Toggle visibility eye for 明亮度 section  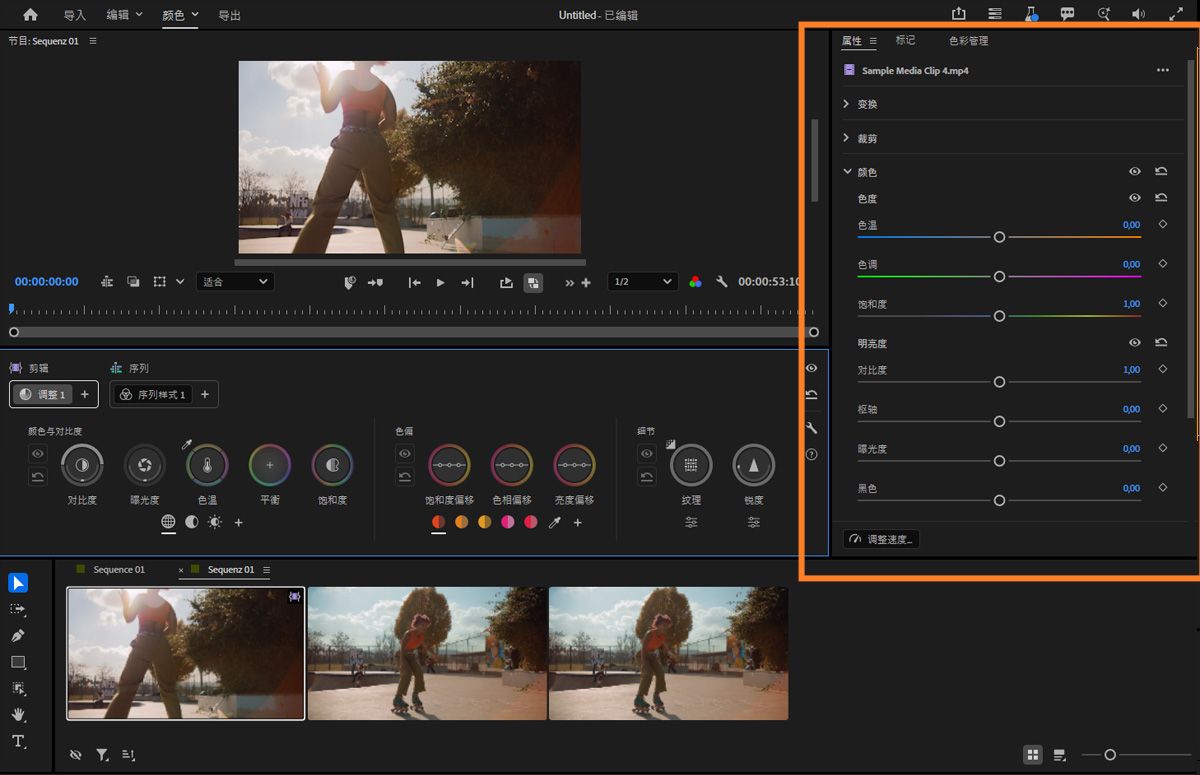tap(1135, 343)
